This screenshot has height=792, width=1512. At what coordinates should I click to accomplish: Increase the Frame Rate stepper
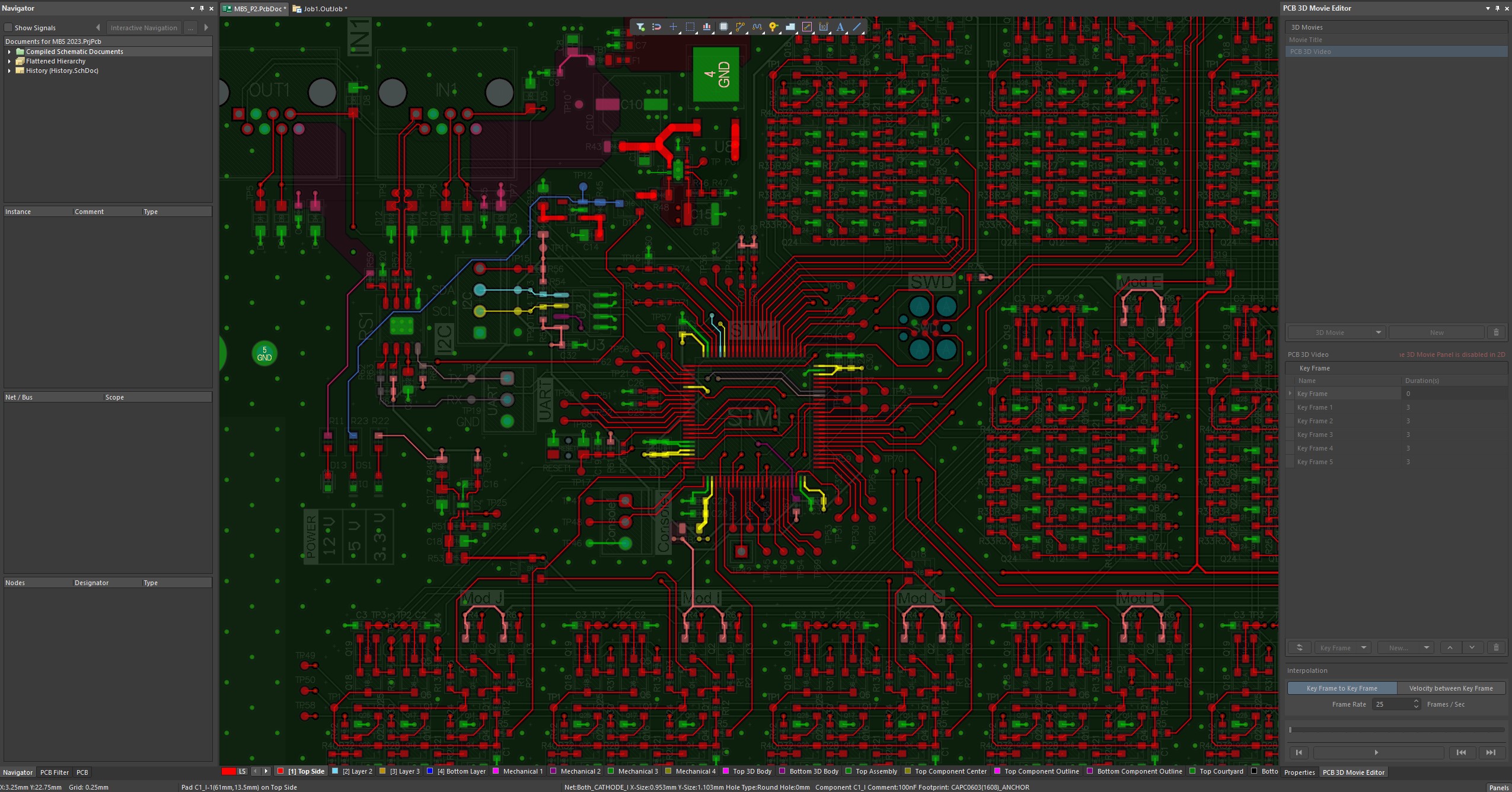(1416, 701)
